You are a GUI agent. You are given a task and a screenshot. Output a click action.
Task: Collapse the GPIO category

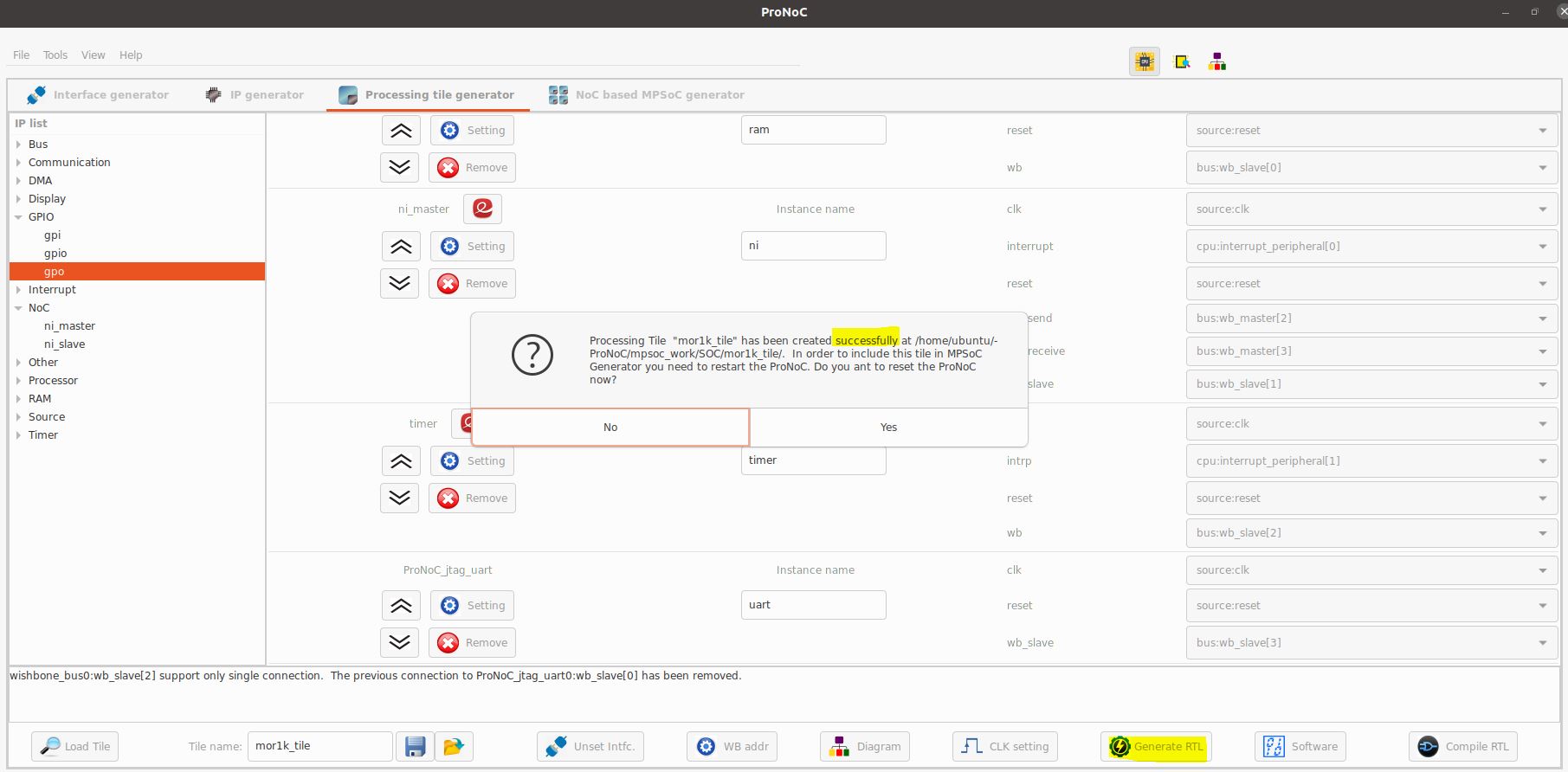click(x=18, y=217)
